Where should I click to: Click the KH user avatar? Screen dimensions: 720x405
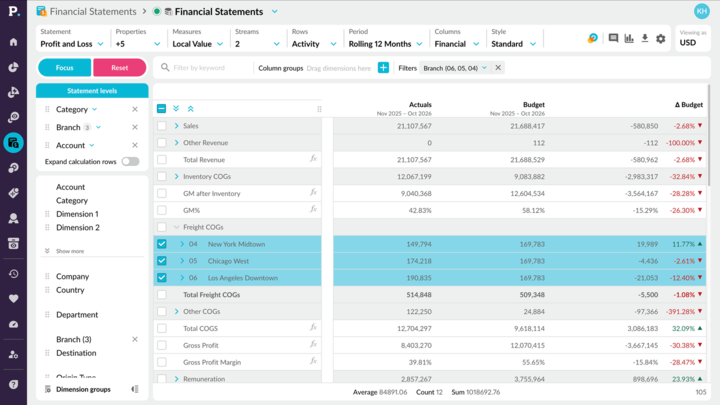tap(702, 11)
